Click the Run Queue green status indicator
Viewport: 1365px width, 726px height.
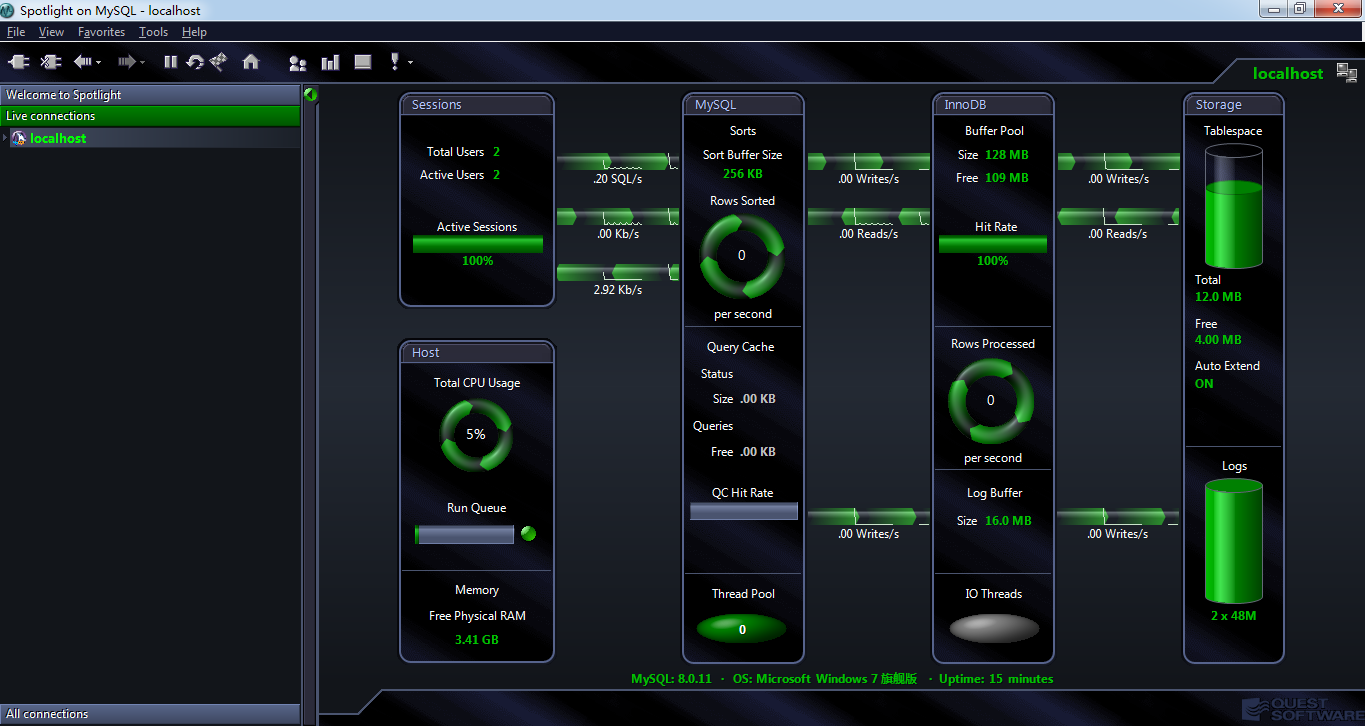coord(529,534)
